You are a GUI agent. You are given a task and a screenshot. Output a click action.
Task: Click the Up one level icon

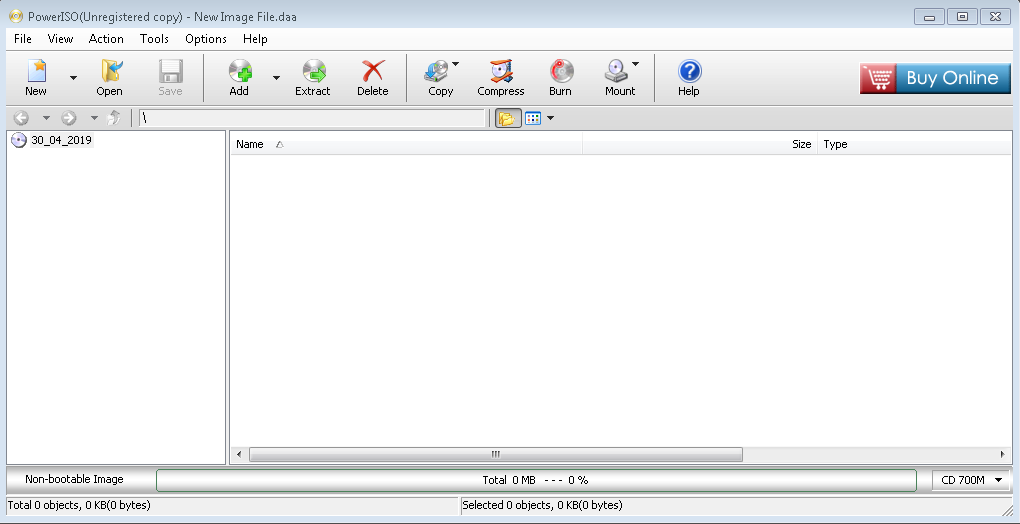tap(114, 118)
